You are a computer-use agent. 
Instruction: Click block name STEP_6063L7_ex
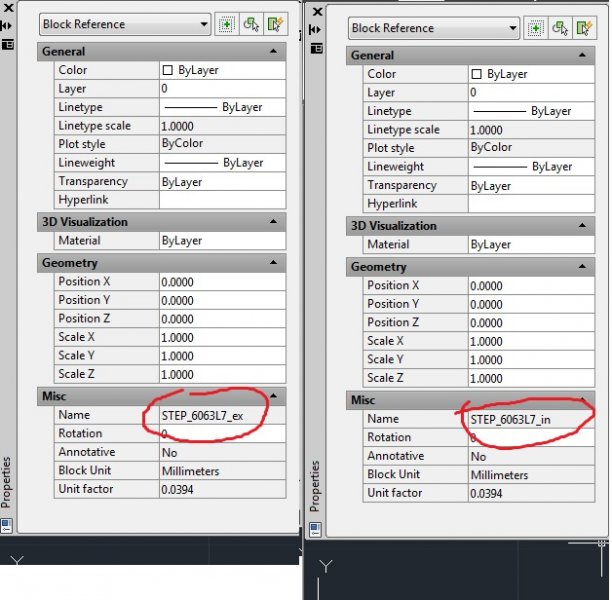pos(202,415)
